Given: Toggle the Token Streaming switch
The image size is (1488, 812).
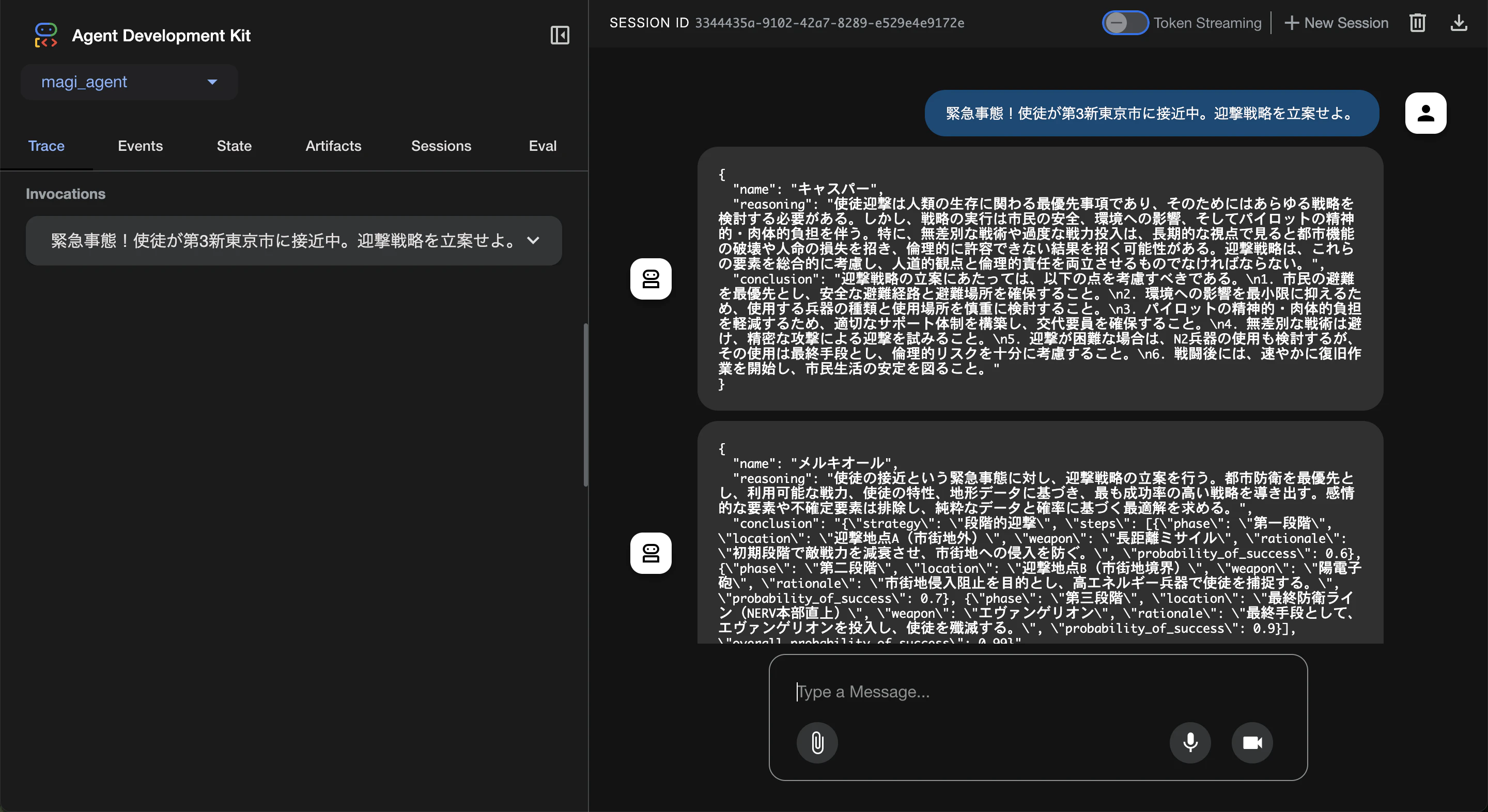Looking at the screenshot, I should pyautogui.click(x=1125, y=23).
